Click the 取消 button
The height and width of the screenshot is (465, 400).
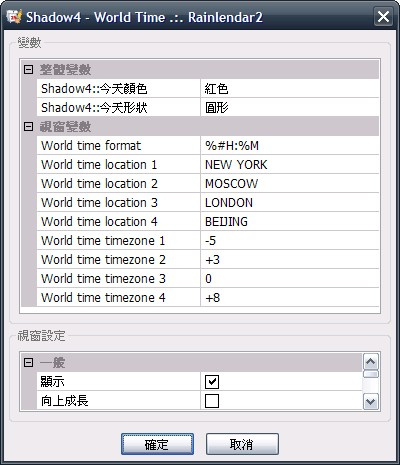click(x=242, y=444)
